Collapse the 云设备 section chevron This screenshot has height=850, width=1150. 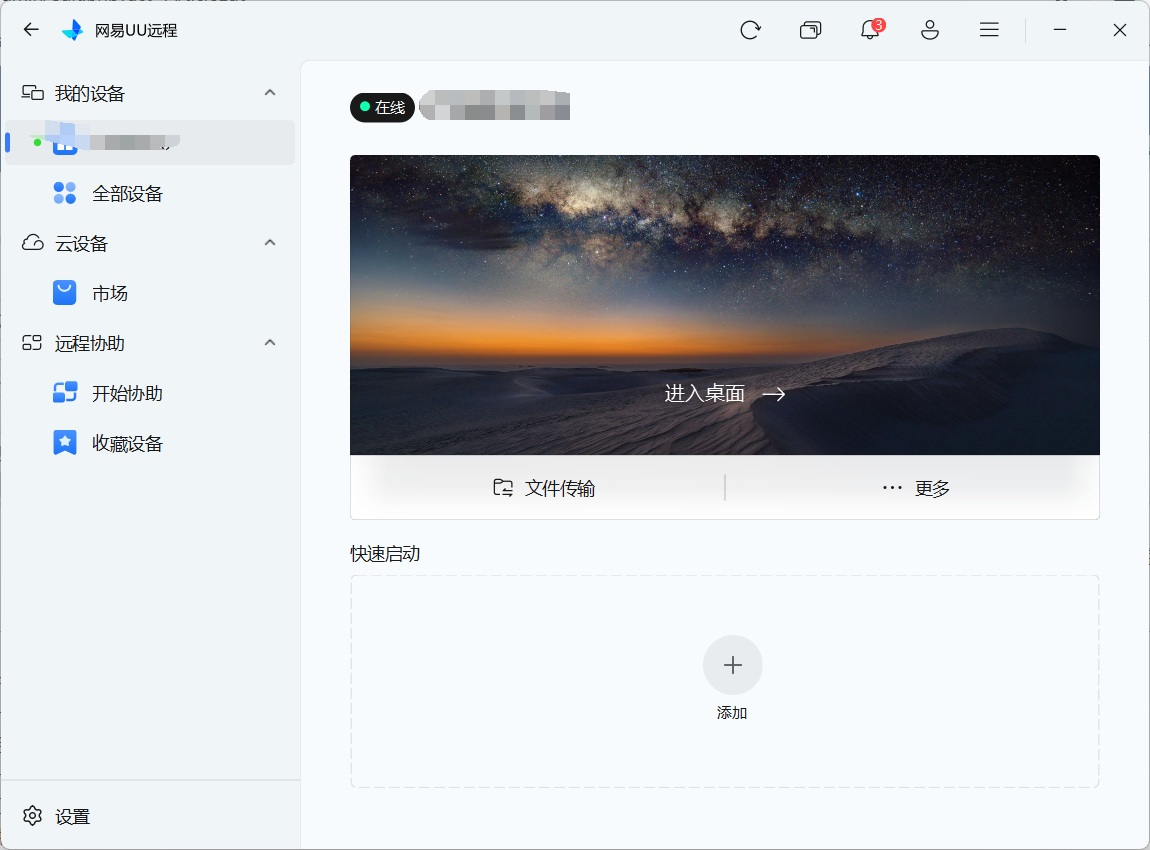point(270,242)
